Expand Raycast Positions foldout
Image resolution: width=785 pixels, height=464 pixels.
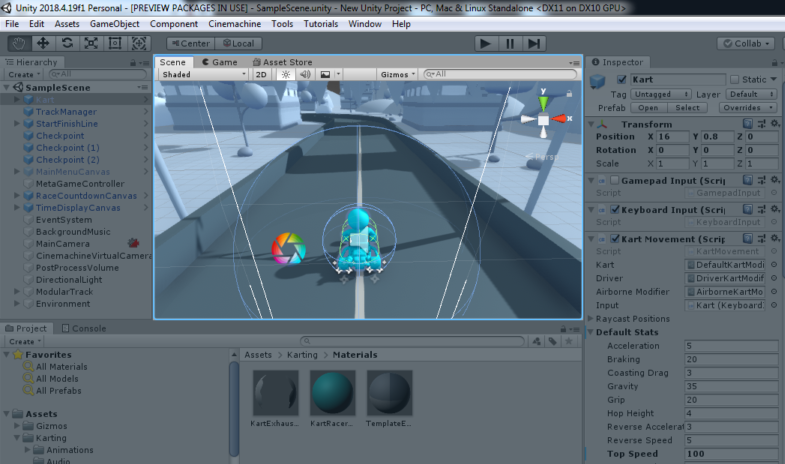tap(591, 318)
